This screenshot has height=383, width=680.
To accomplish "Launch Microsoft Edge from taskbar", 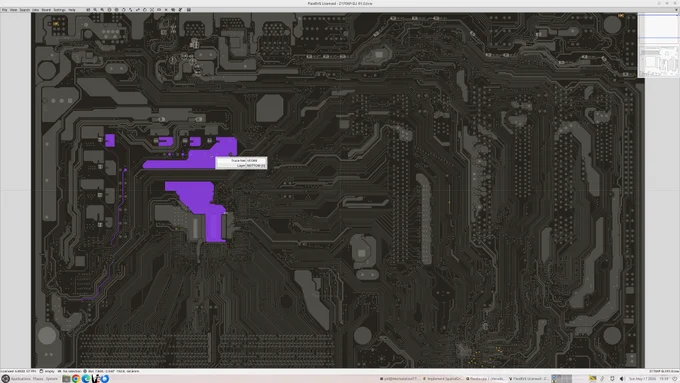I will click(86, 379).
